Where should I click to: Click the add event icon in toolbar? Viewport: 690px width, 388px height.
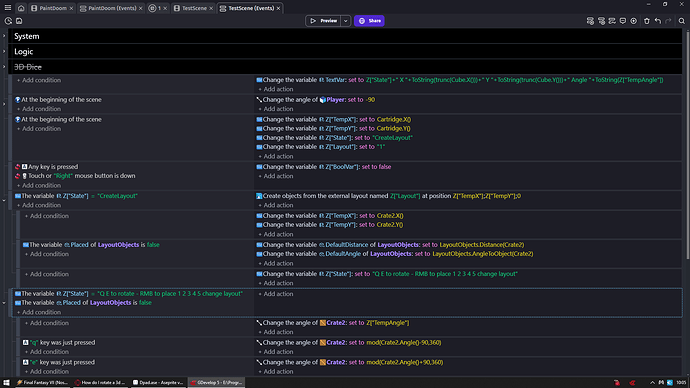coord(590,21)
